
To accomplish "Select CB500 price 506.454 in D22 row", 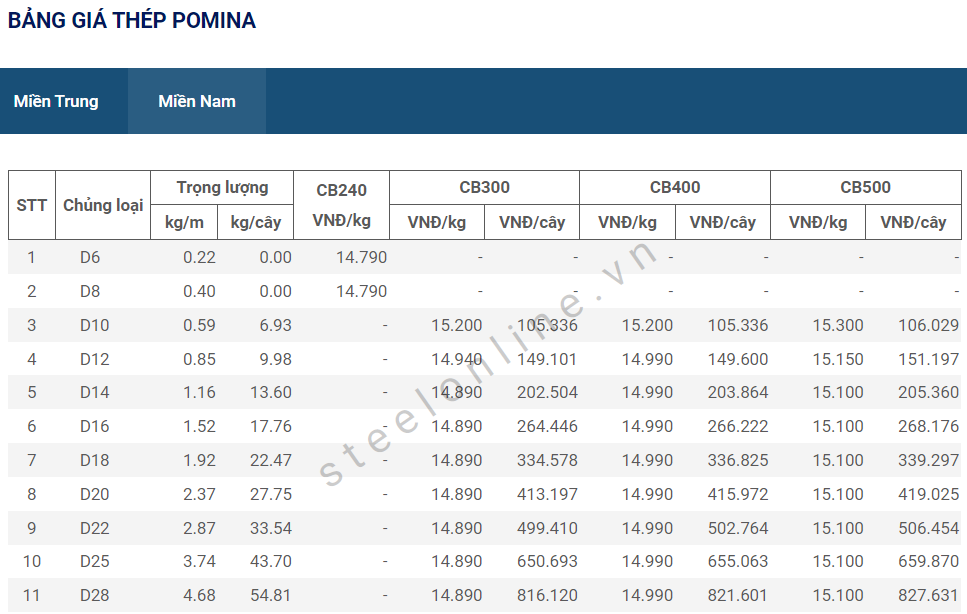I will coord(928,528).
